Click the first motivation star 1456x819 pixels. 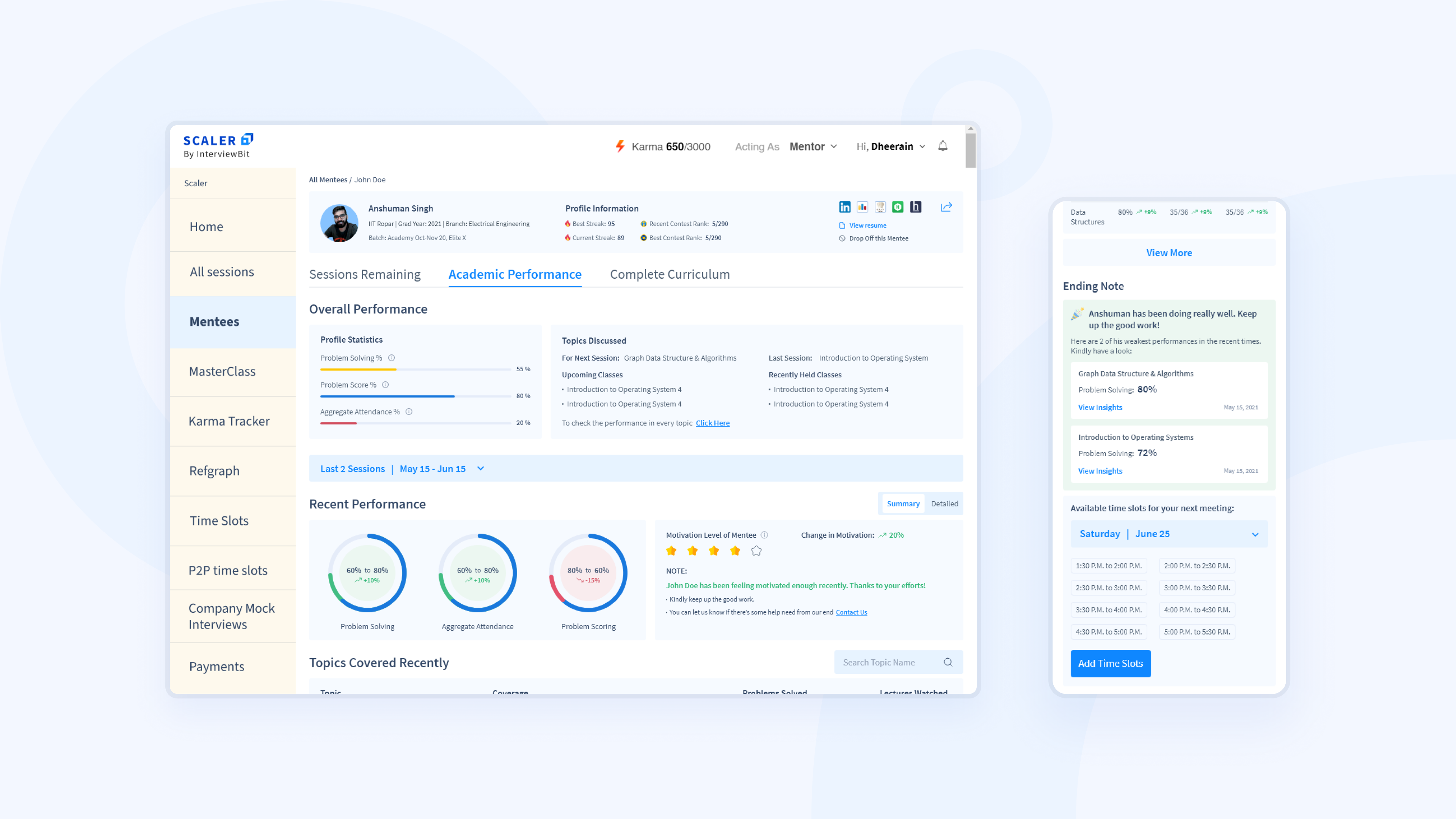click(672, 551)
